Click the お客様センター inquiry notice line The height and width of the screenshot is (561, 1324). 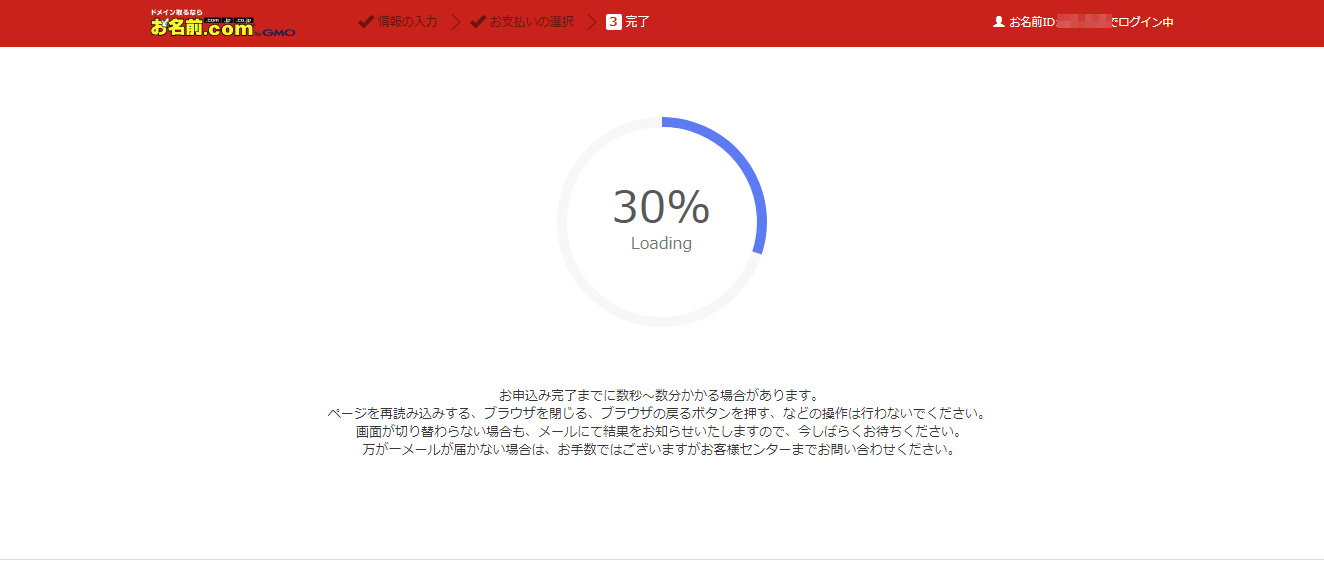pos(659,450)
